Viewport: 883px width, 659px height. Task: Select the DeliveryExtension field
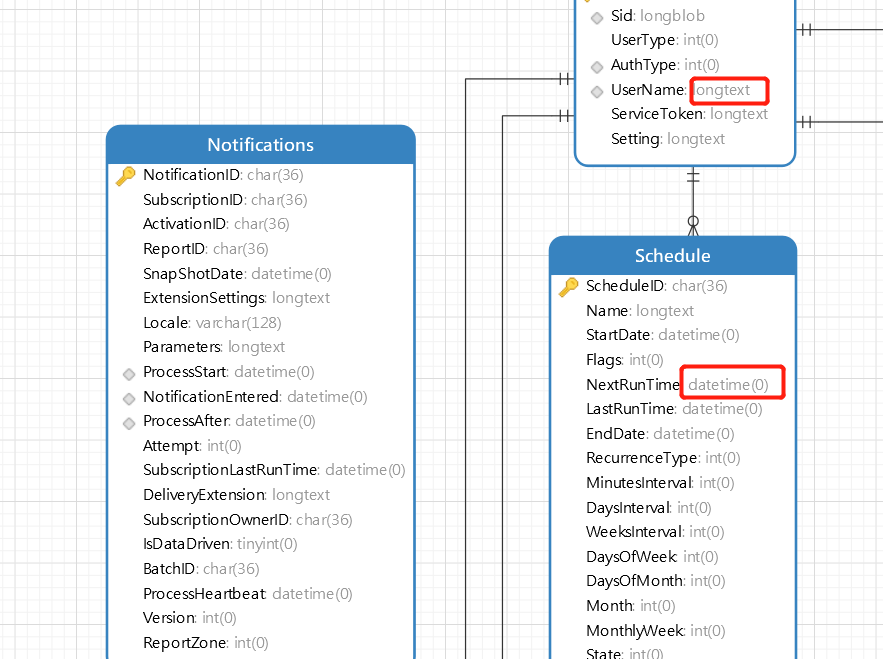pos(237,495)
